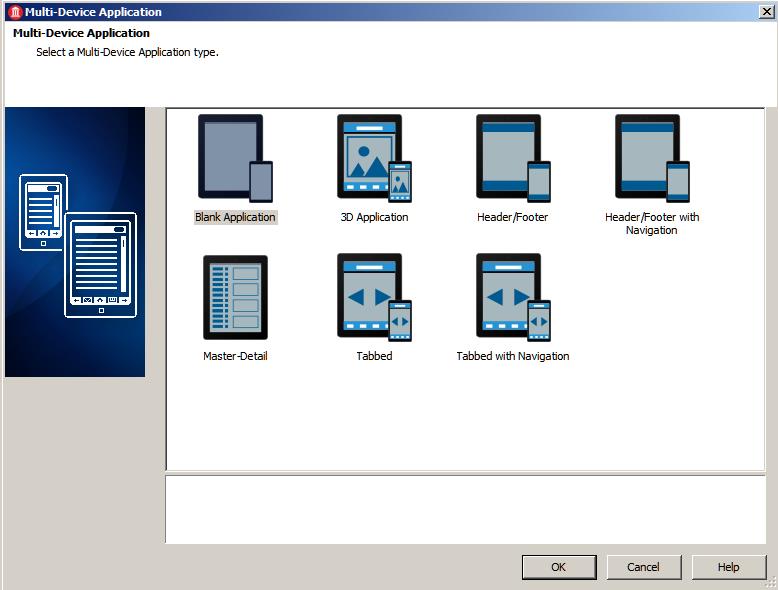Select Header/Footer with Navigation template icon
This screenshot has height=590, width=778.
[652, 158]
